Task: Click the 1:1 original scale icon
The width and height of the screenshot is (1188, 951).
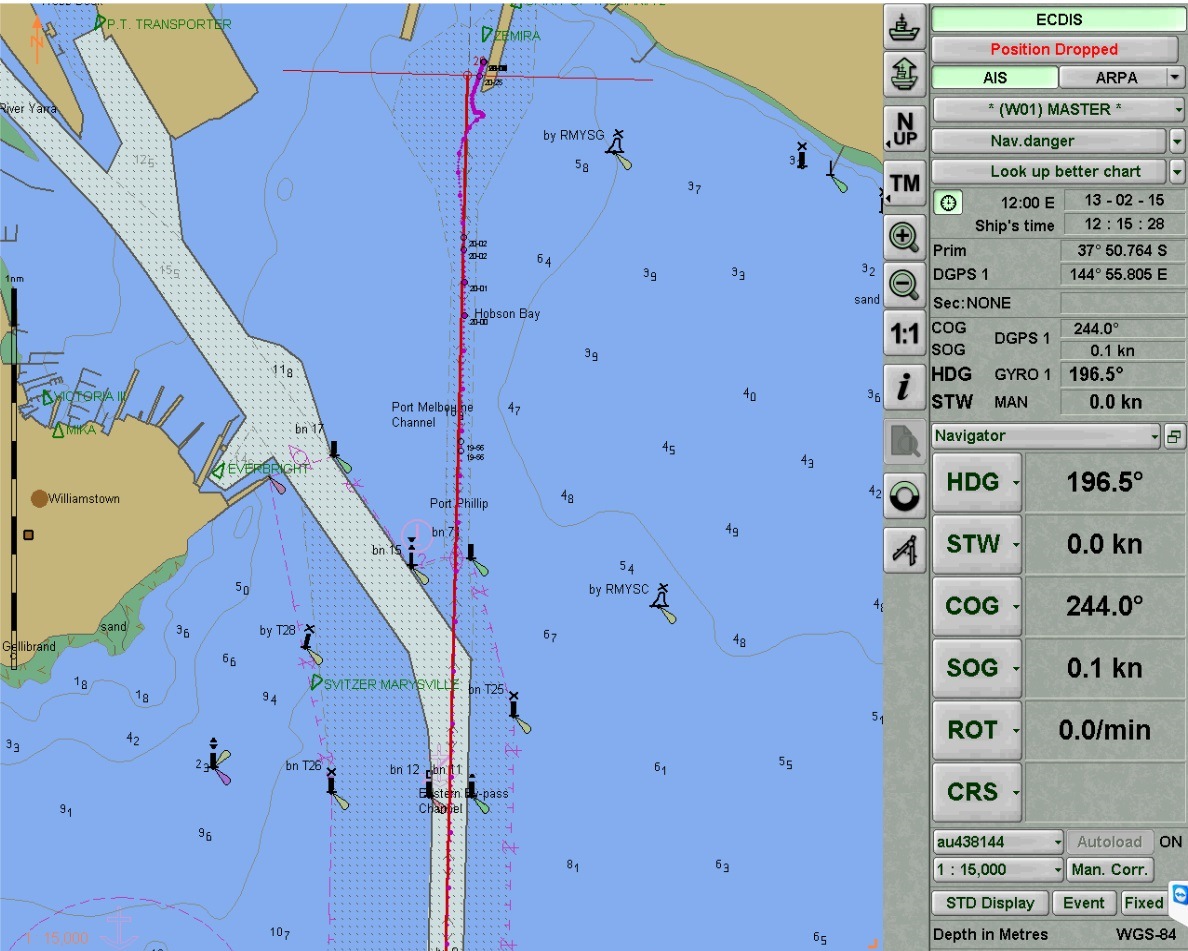Action: coord(905,335)
